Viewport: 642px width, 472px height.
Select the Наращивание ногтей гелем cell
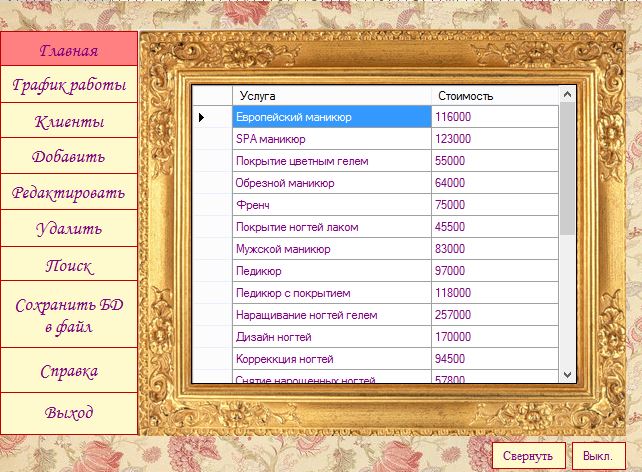click(x=332, y=315)
